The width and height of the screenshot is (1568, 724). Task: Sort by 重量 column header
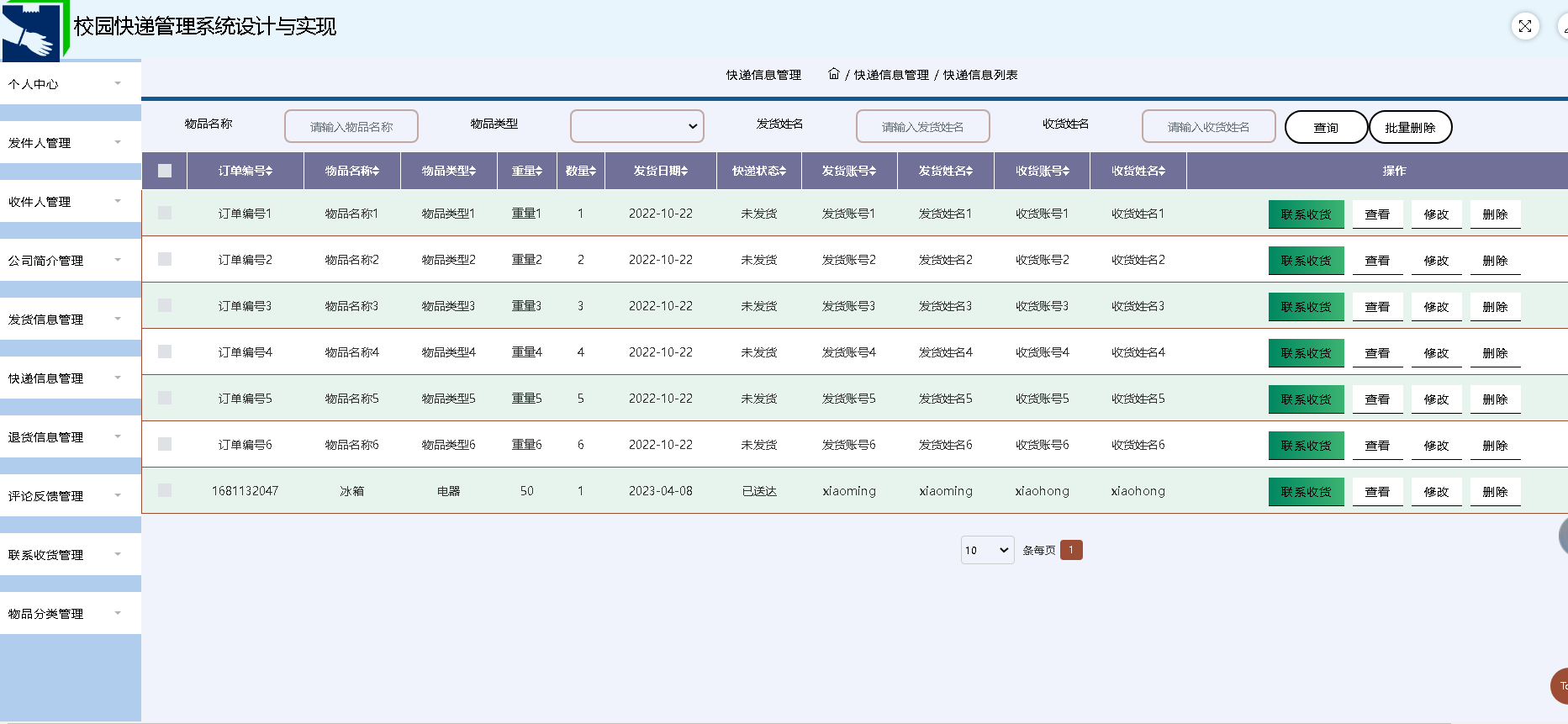(527, 171)
